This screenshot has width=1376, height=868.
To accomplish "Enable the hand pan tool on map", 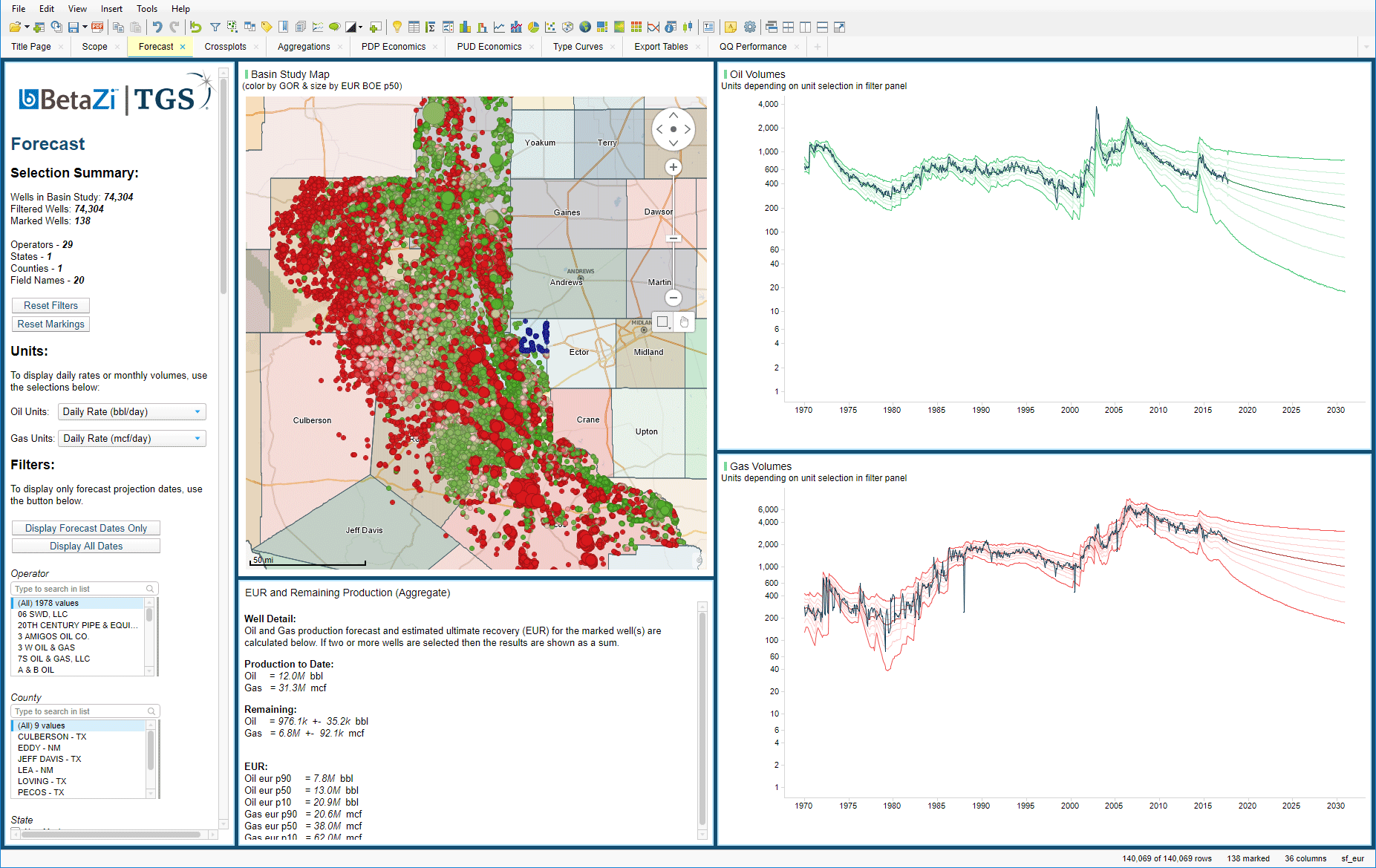I will 684,322.
